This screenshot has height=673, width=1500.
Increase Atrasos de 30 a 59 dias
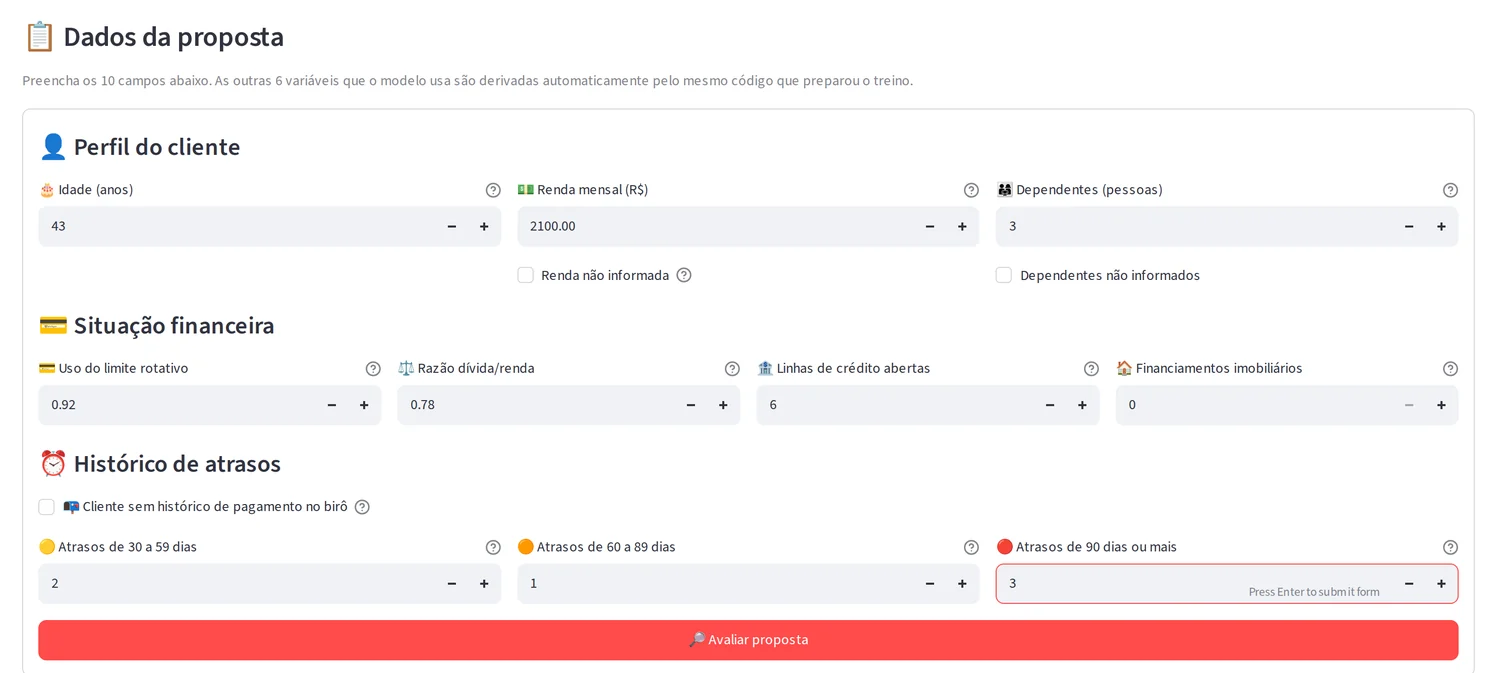tap(484, 584)
